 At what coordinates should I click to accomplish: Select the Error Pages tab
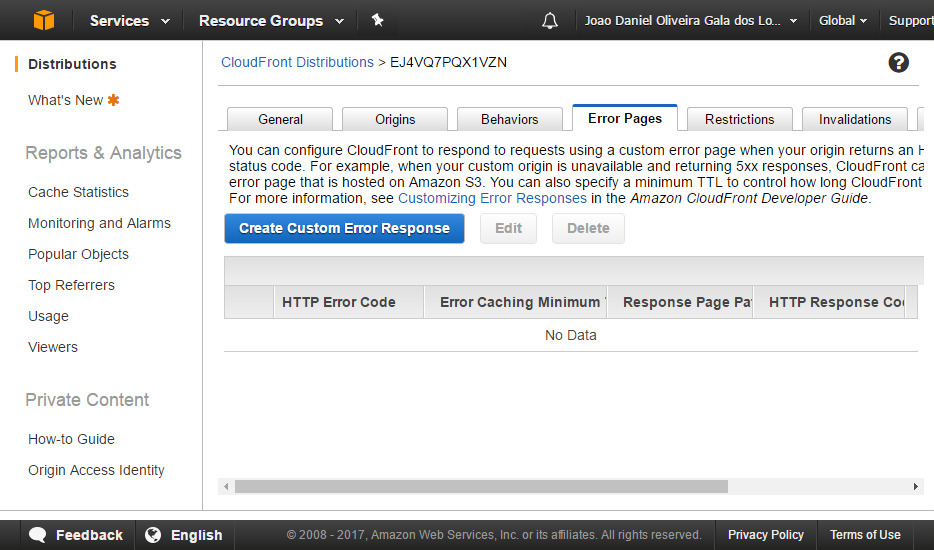pos(625,118)
